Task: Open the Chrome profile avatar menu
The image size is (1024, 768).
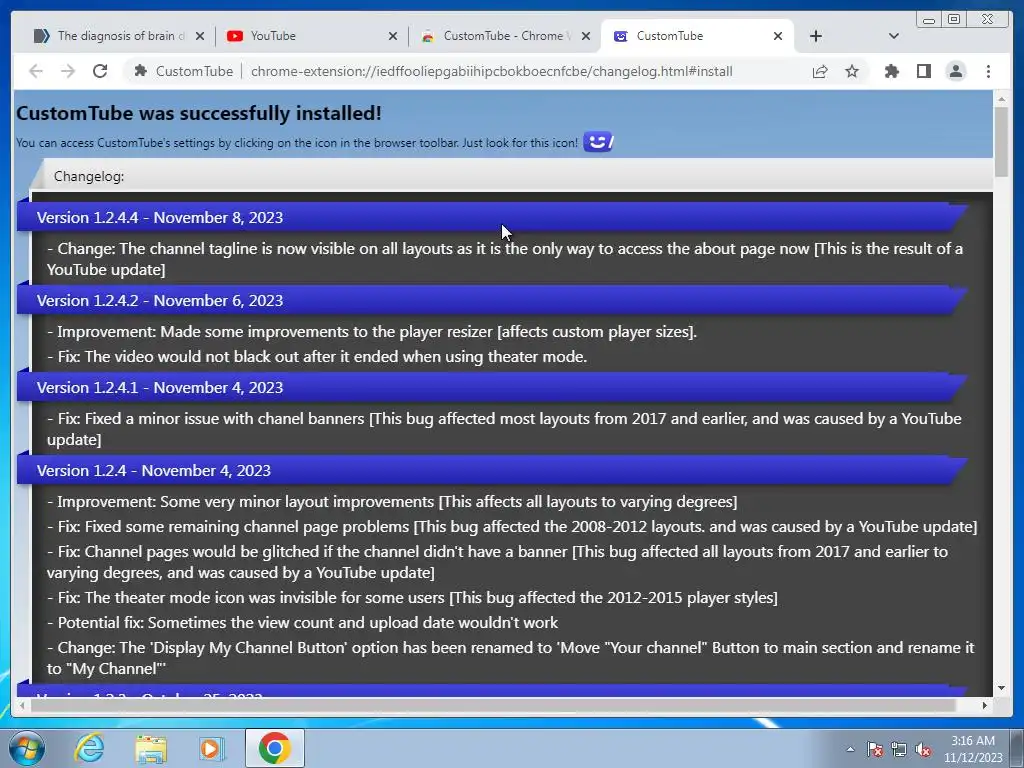Action: tap(956, 71)
